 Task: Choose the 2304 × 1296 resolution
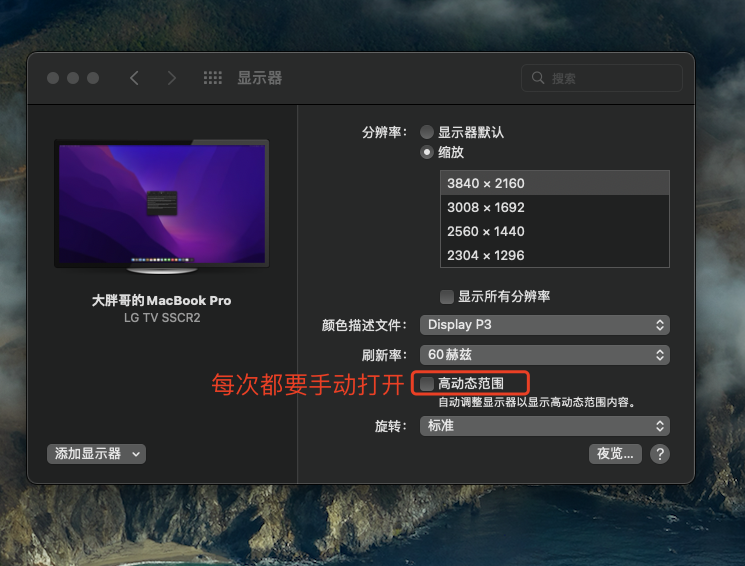point(554,255)
